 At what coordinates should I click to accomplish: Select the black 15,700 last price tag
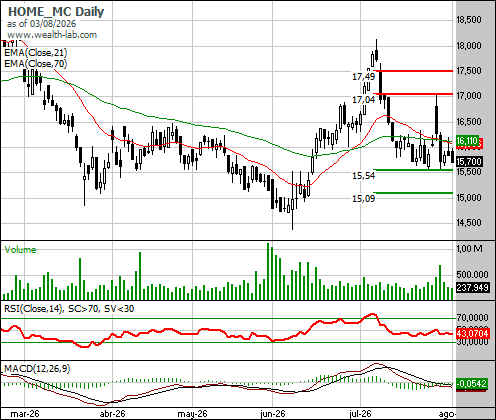[x=469, y=162]
